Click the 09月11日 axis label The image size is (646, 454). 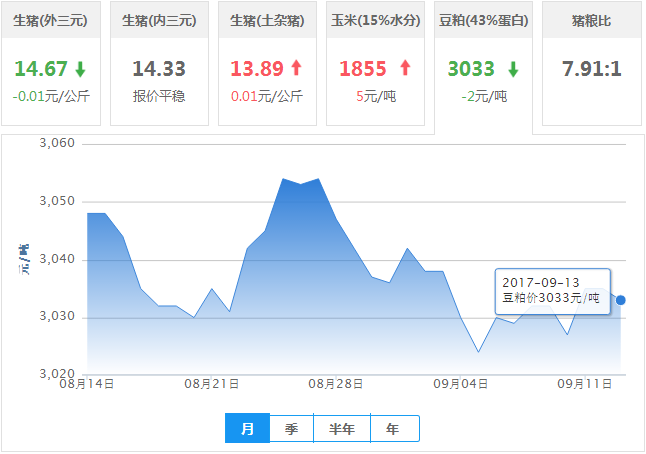pos(585,384)
